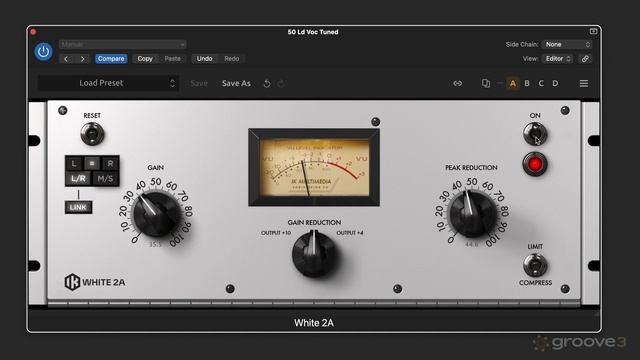Select M/S mode
Viewport: 640px width, 360px height.
coord(105,178)
